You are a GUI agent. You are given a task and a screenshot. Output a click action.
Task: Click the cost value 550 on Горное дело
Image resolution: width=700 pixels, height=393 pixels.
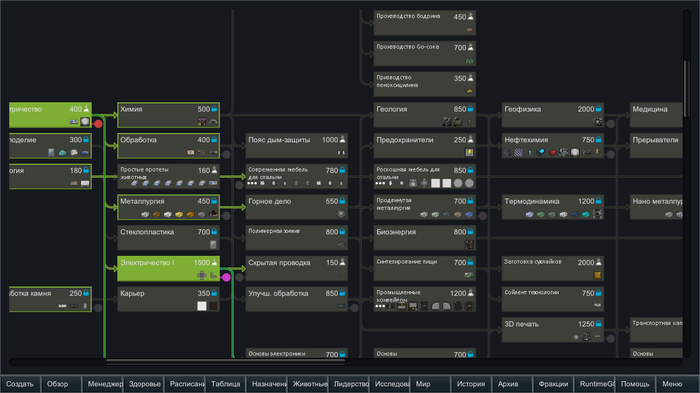click(x=332, y=201)
